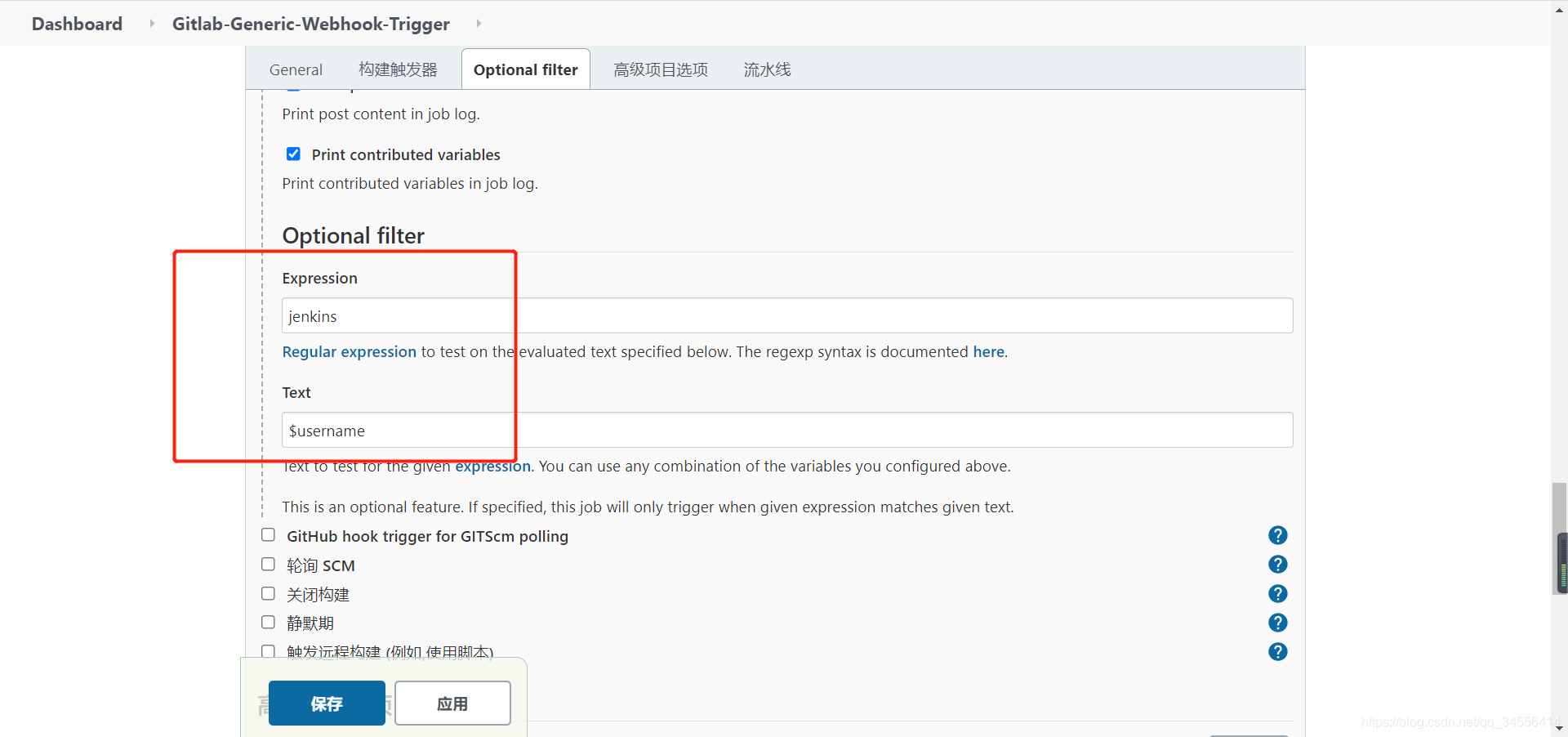The image size is (1568, 737).
Task: Uncheck Print contributed variables checkbox
Action: [x=293, y=154]
